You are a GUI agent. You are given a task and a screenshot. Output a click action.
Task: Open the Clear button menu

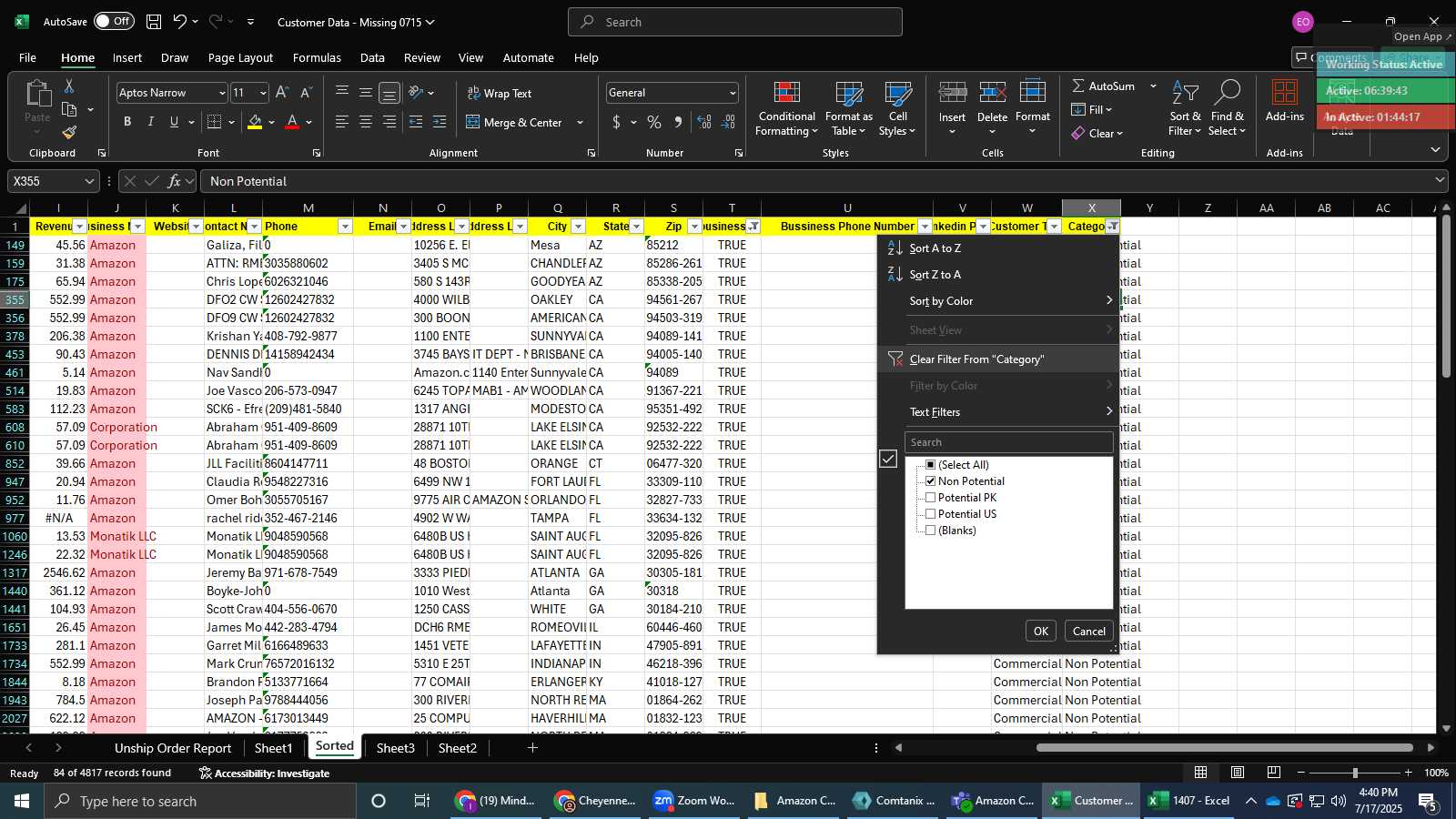coord(1097,133)
